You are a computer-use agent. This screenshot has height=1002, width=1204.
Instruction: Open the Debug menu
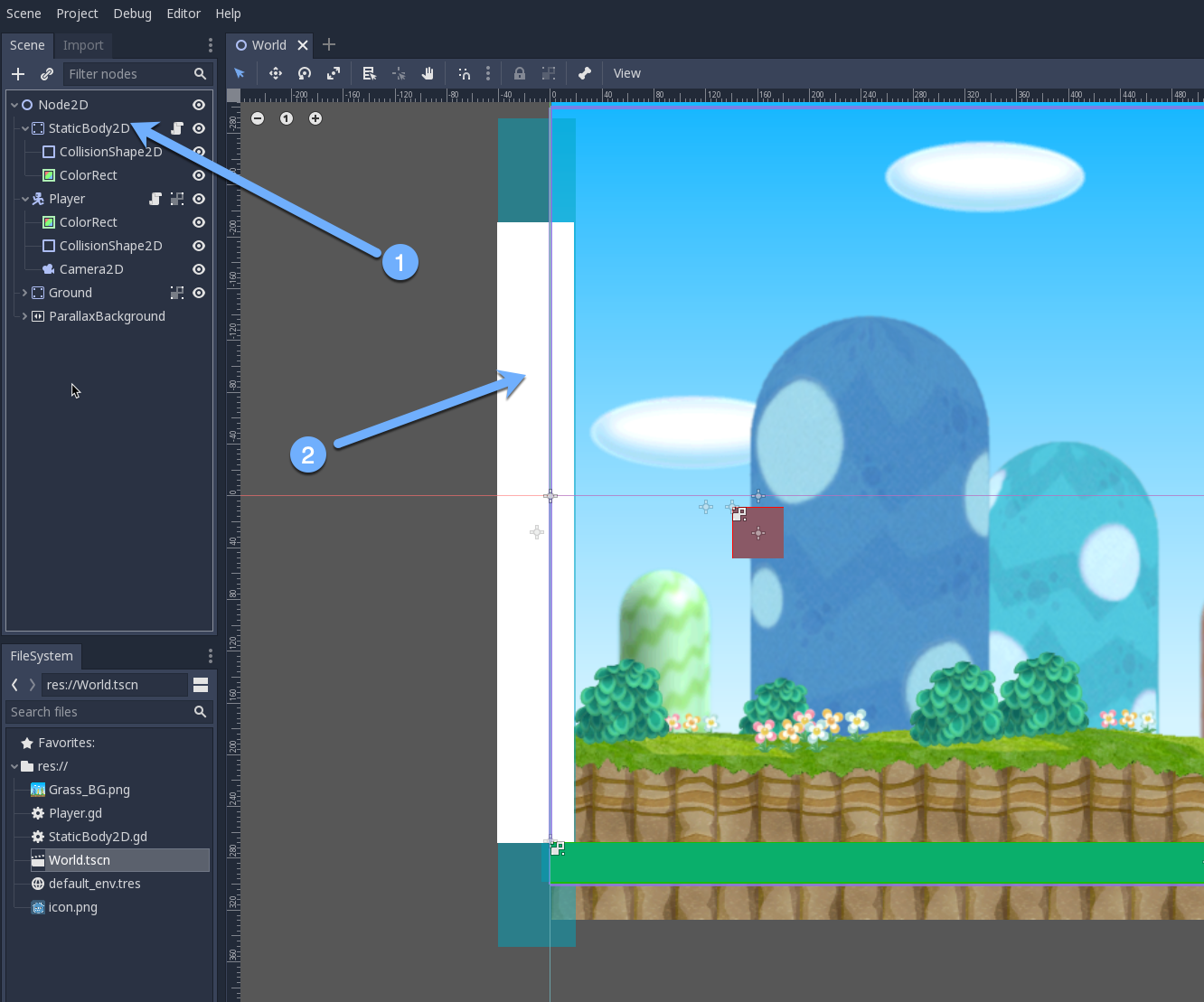[x=133, y=14]
